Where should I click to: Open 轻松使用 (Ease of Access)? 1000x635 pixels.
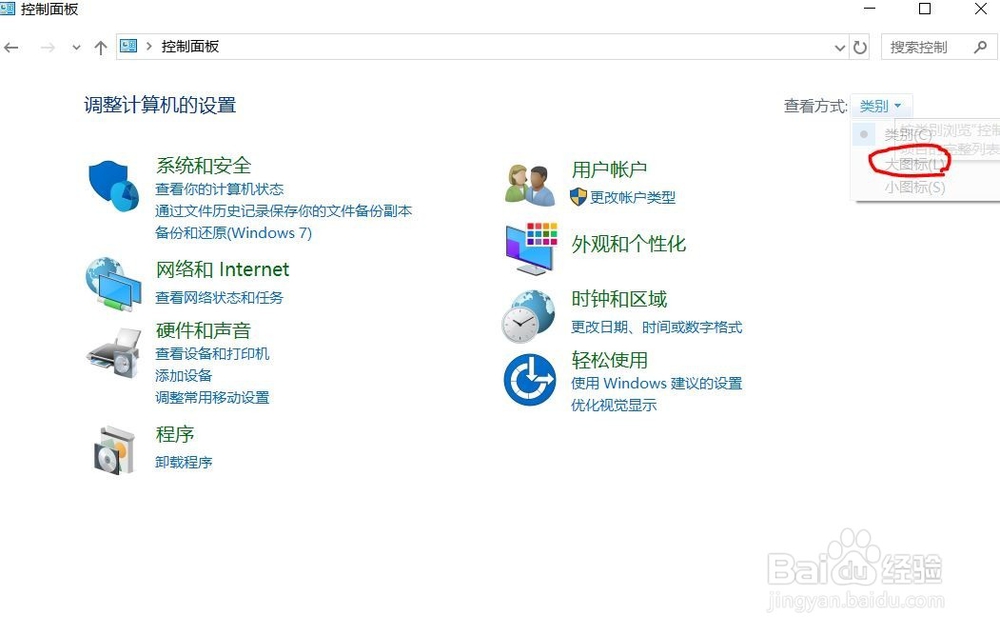coord(610,360)
